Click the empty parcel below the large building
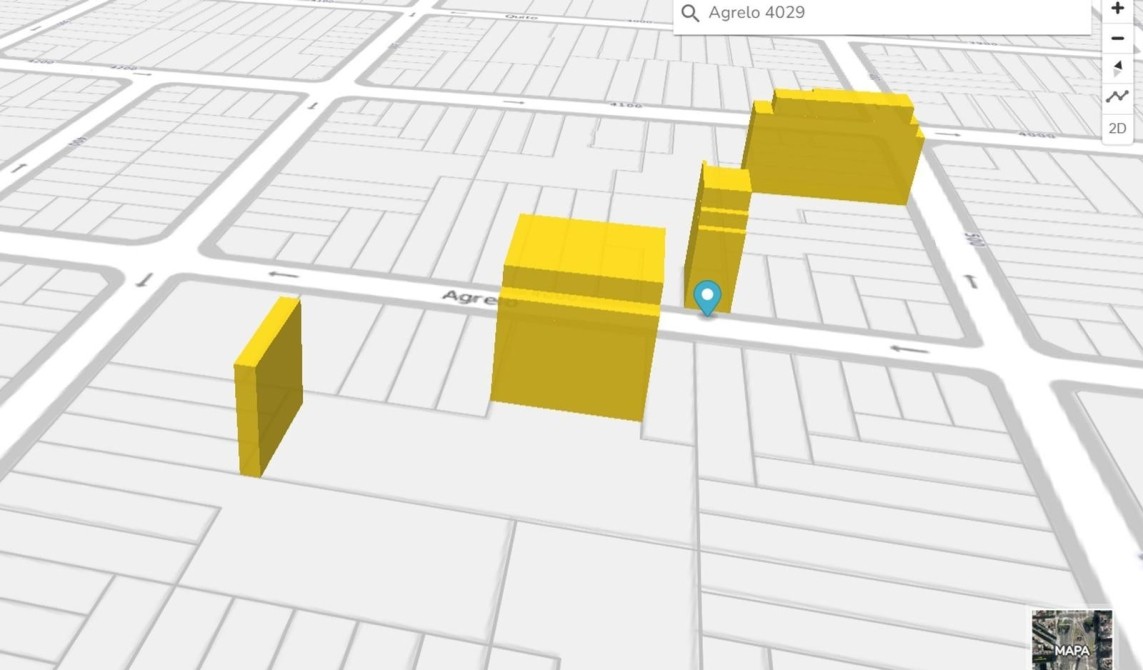This screenshot has width=1143, height=670. 560,470
